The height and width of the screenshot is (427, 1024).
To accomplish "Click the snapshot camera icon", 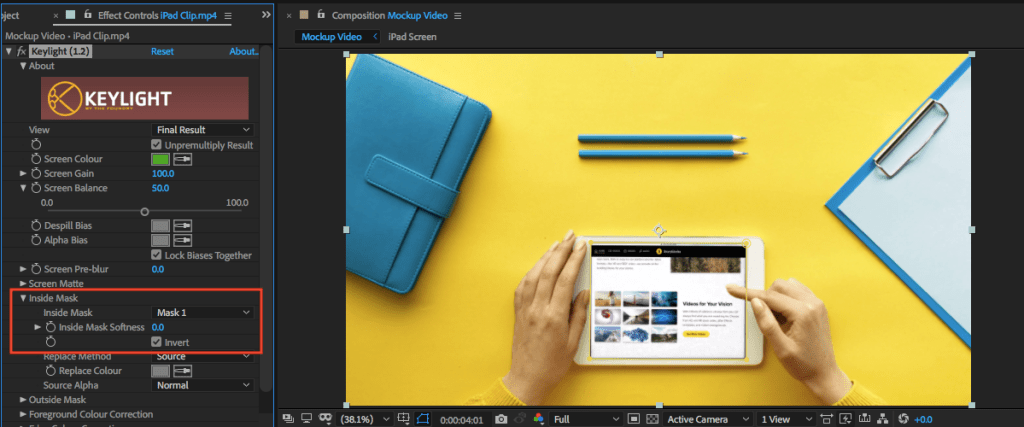I will (x=501, y=419).
